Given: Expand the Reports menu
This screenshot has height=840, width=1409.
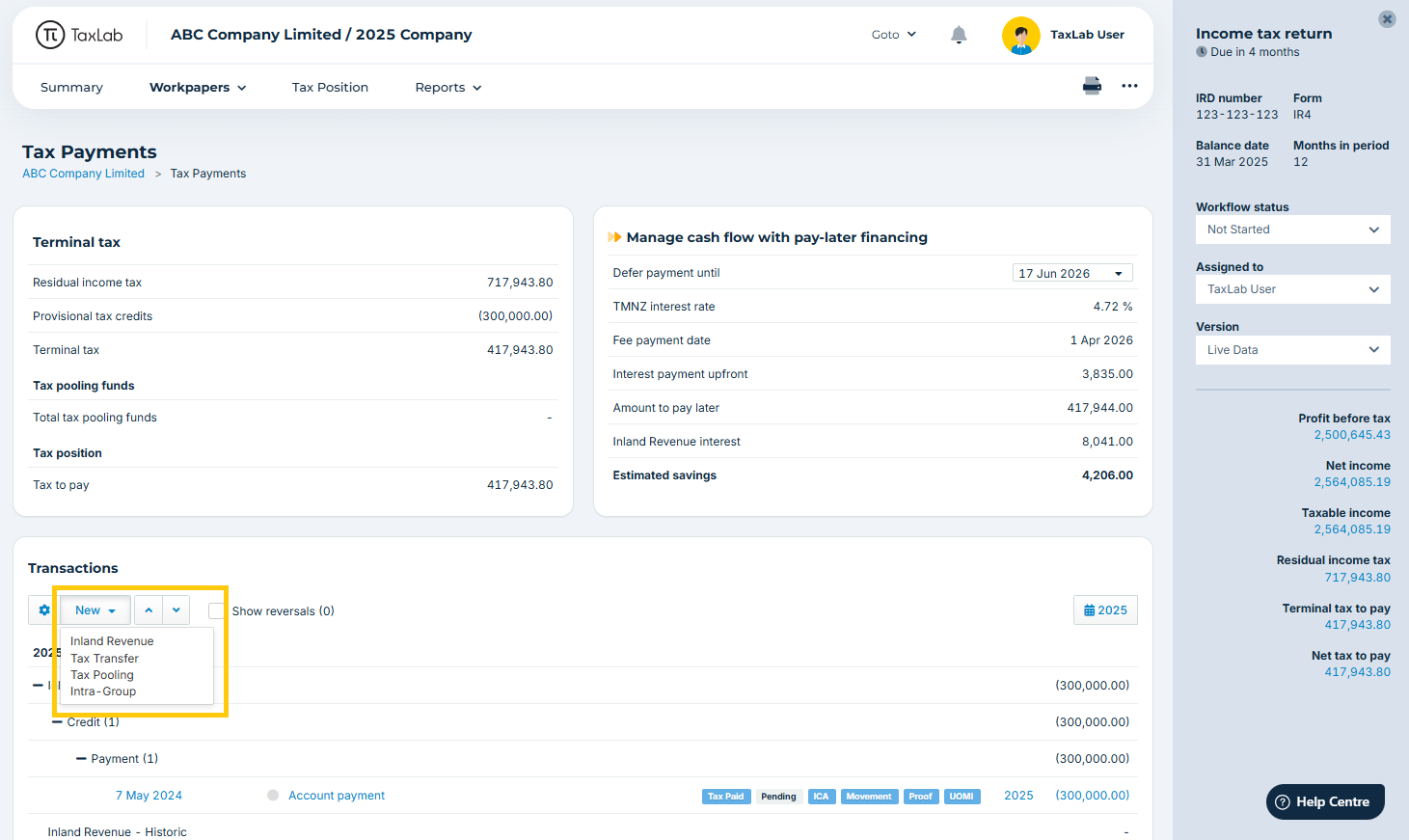Looking at the screenshot, I should click(448, 87).
